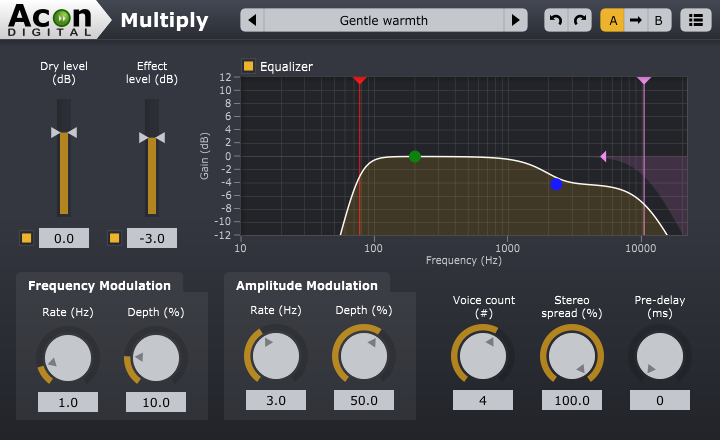This screenshot has width=720, height=440.
Task: Select the green equalizer band point
Action: 415,157
